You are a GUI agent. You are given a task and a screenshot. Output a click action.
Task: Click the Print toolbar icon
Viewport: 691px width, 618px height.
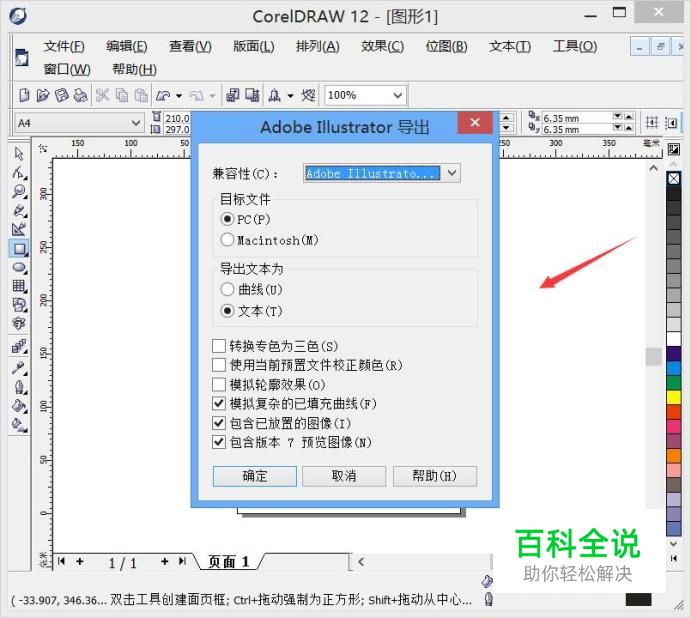80,95
